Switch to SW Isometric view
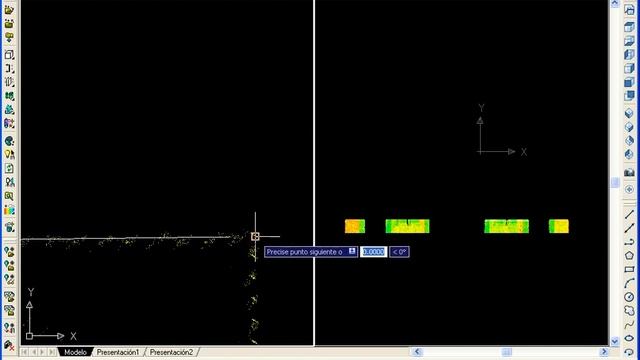The height and width of the screenshot is (360, 640). click(x=629, y=113)
